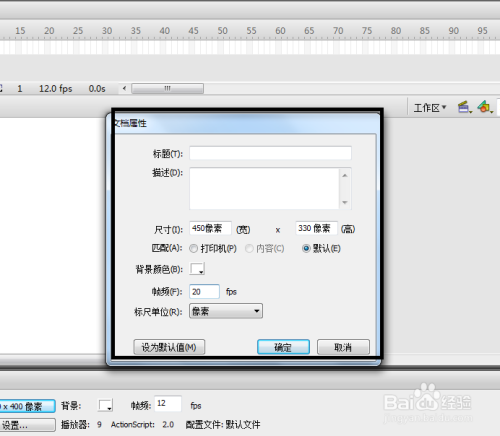Click the timeline horizontal scrollbar thumb
500x436 pixels.
[167, 89]
